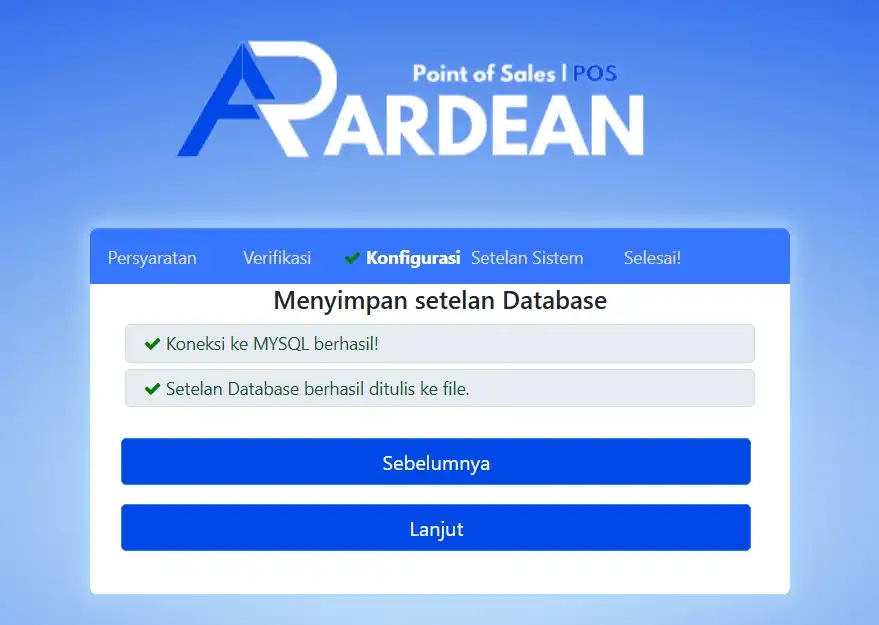This screenshot has width=879, height=625.
Task: Open the Selesai! step tab
Action: pyautogui.click(x=653, y=258)
